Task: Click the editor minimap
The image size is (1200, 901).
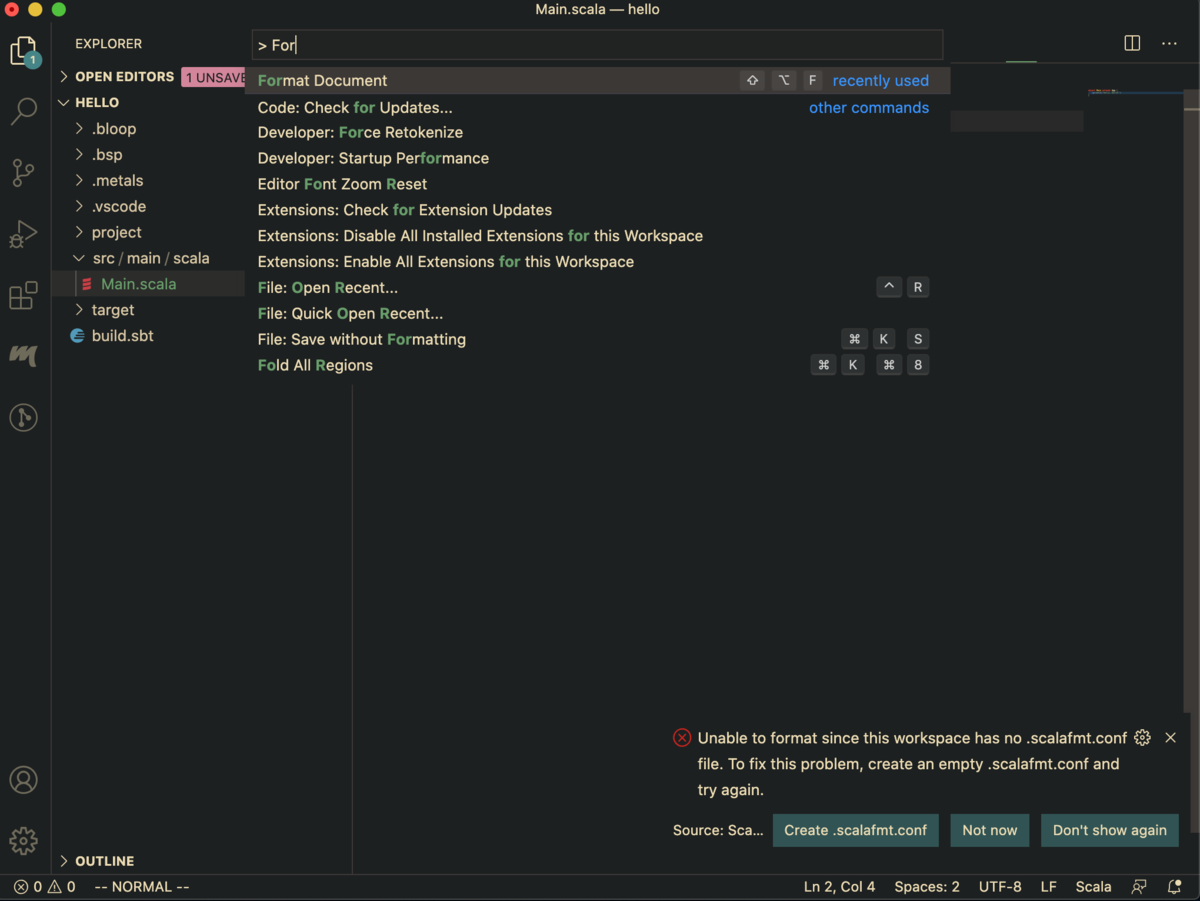Action: pos(1135,92)
